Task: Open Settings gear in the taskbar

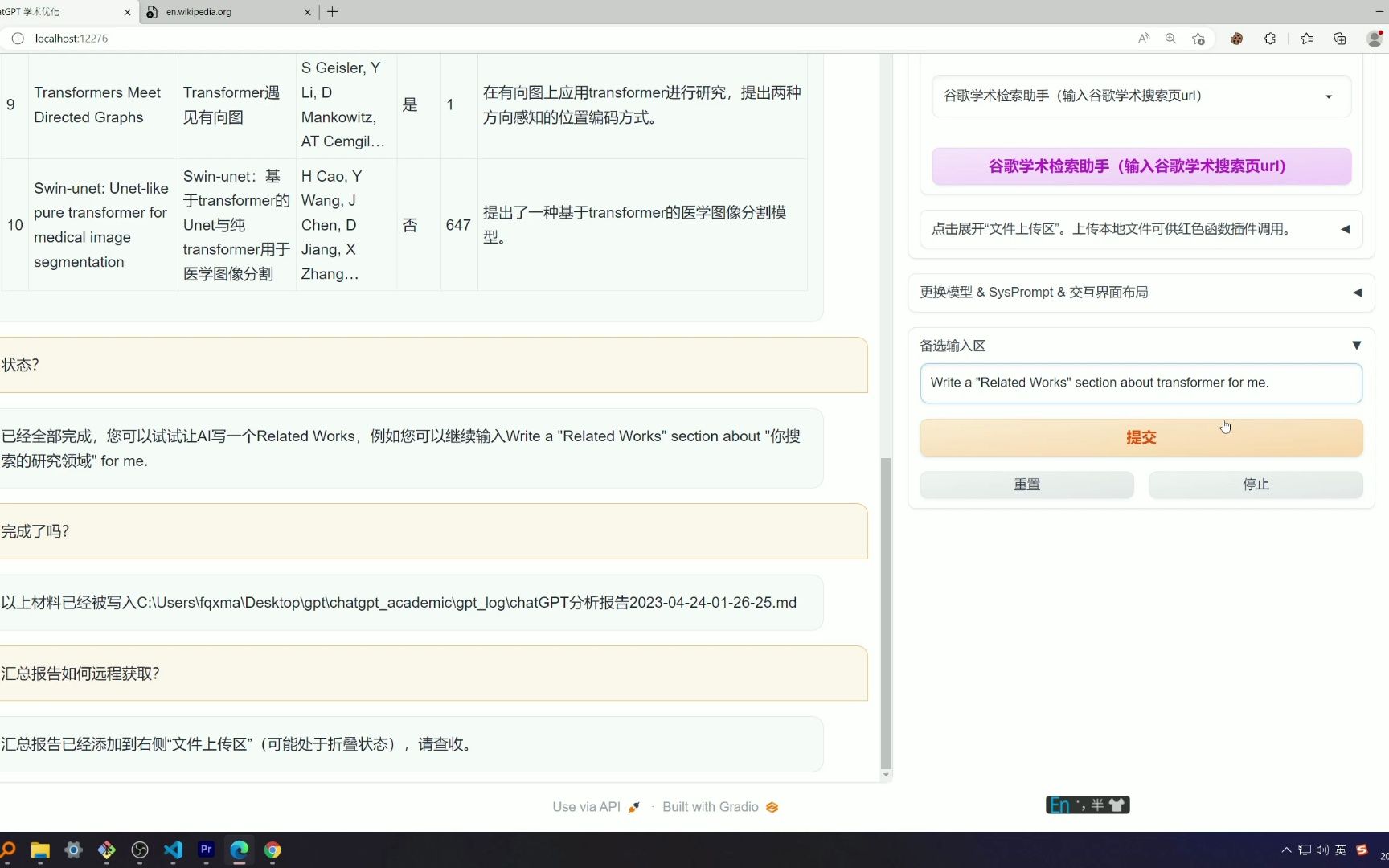Action: click(74, 850)
